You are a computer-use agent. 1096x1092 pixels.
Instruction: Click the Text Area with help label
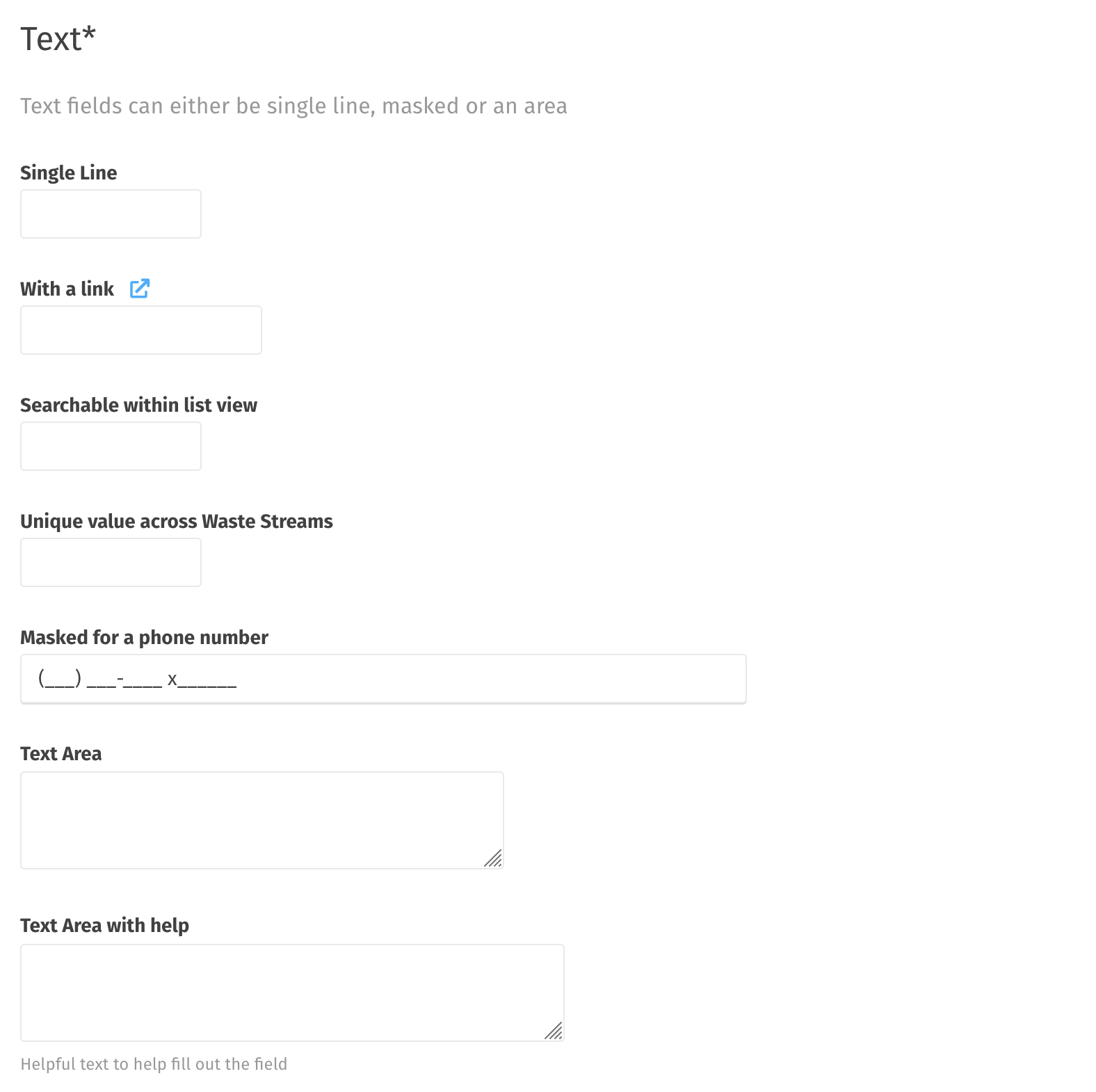pos(104,925)
